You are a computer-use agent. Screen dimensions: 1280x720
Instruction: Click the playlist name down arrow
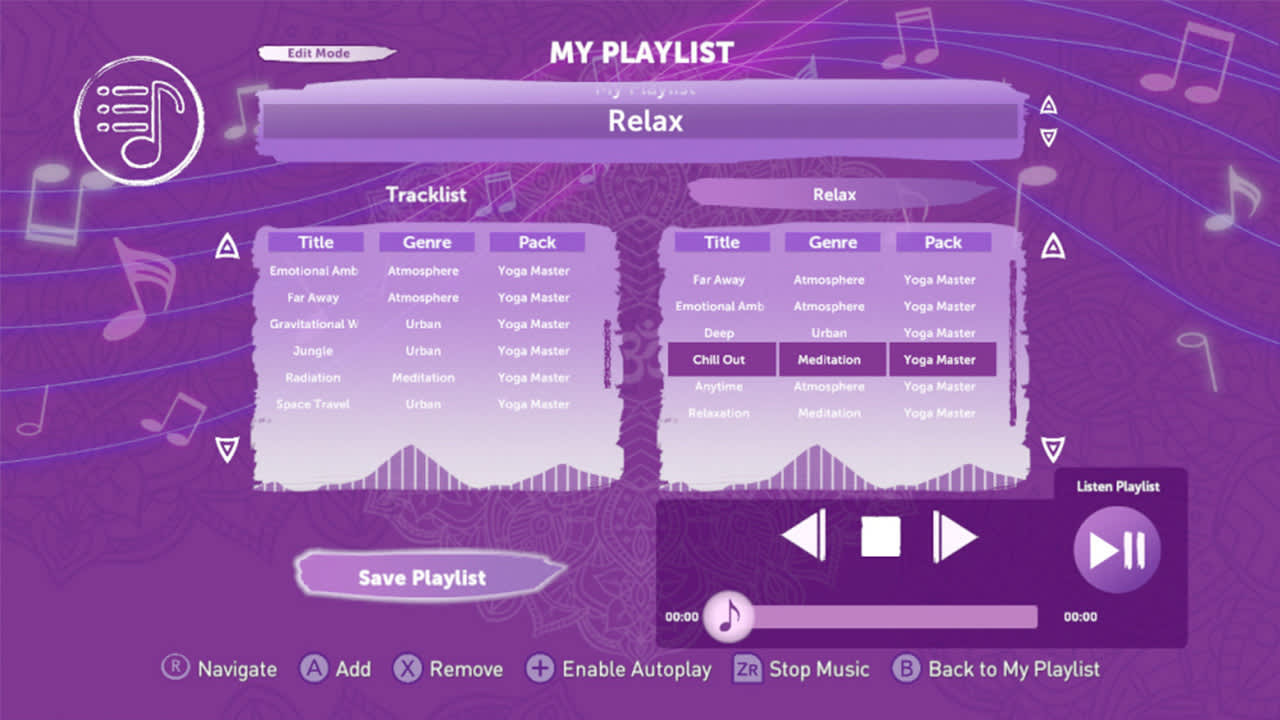pos(1048,137)
